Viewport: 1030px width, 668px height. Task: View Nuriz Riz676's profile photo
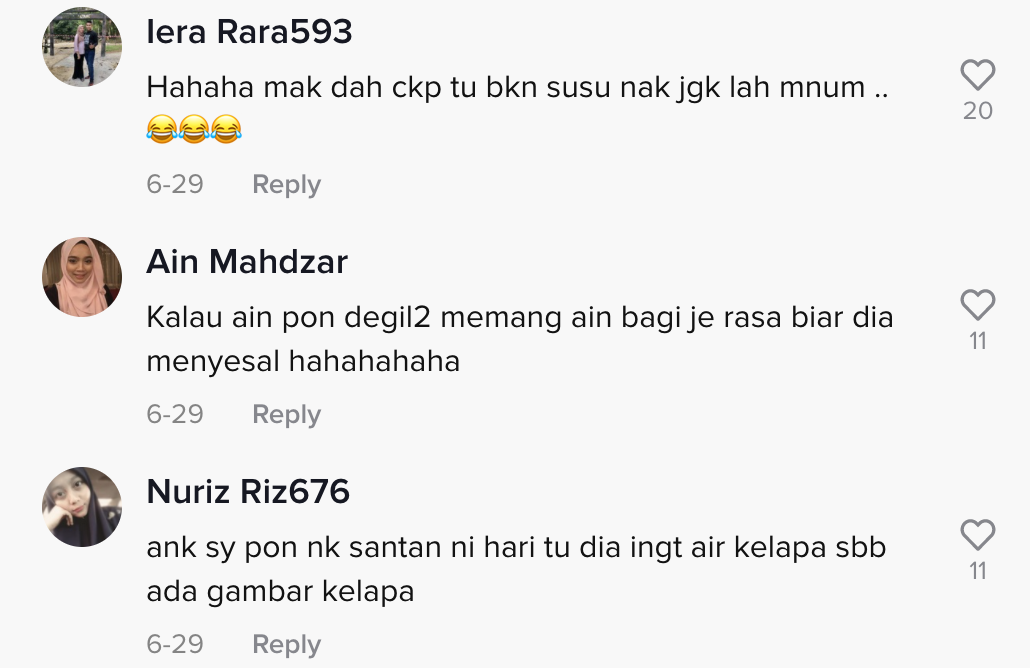[x=82, y=506]
